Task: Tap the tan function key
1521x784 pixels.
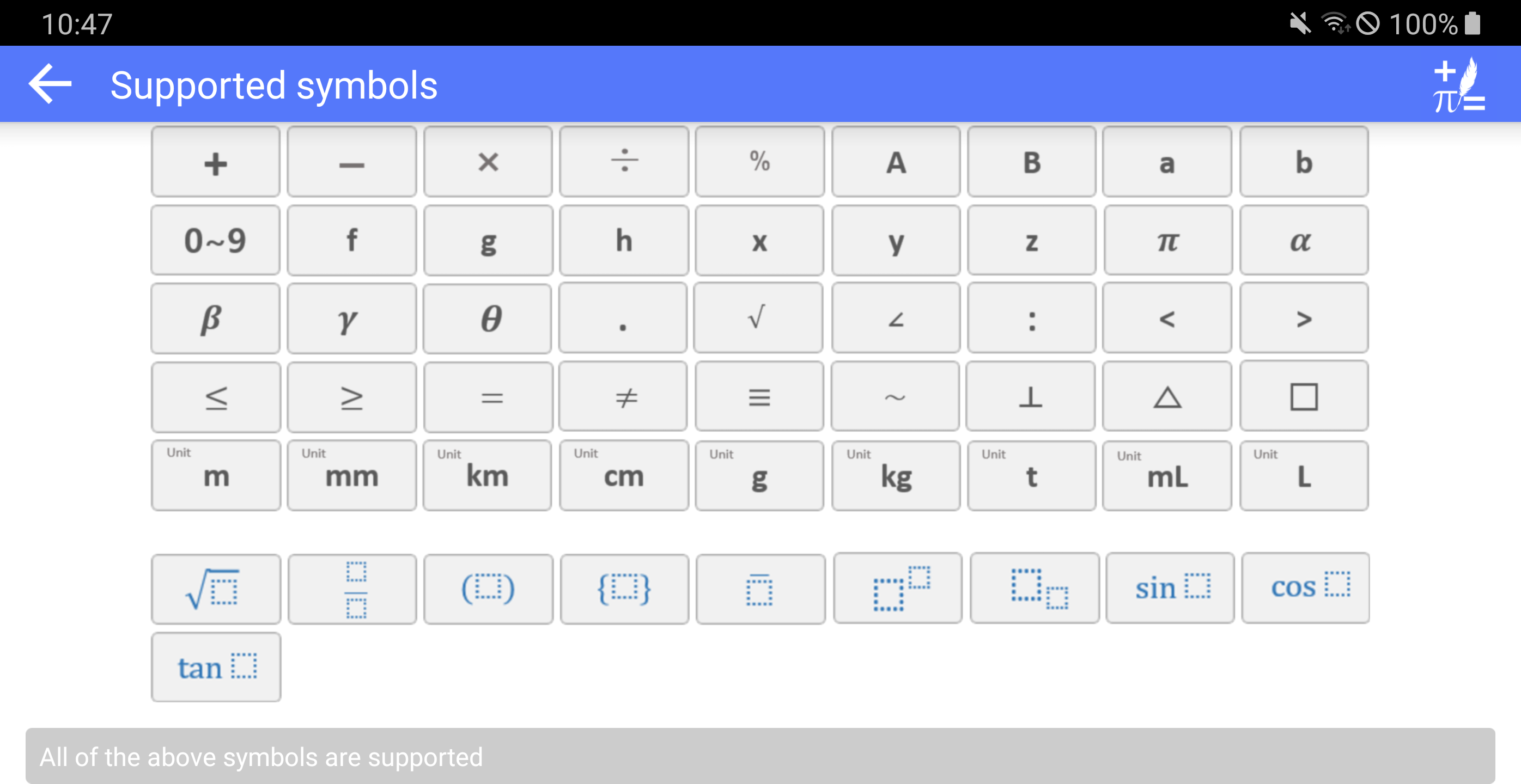Action: point(216,667)
